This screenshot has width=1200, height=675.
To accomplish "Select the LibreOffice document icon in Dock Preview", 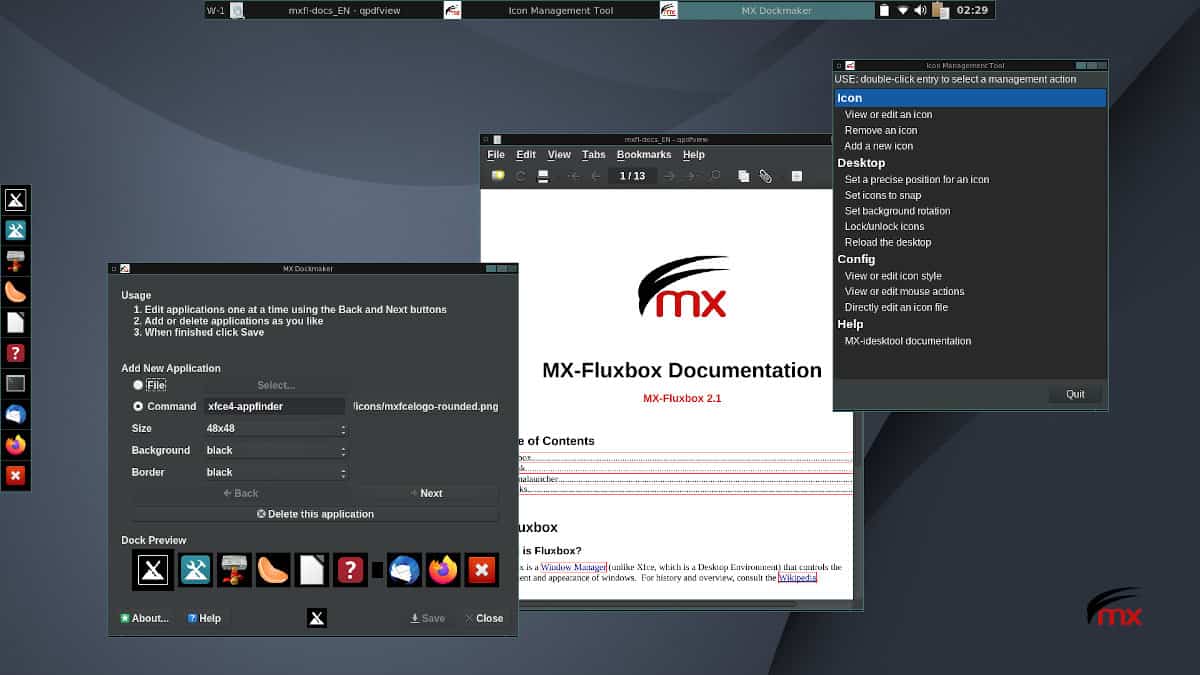I will coord(311,570).
